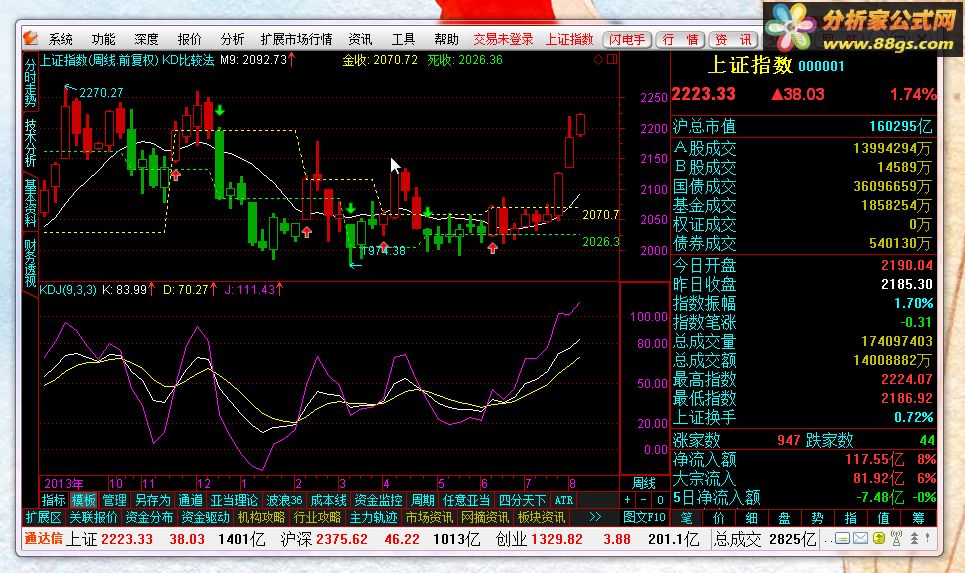Switch to the 基本资料 side tab

[x=30, y=203]
